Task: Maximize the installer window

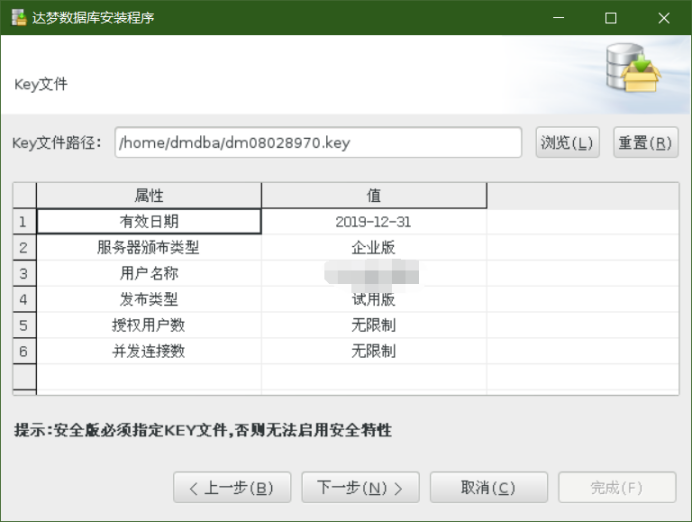Action: click(611, 18)
